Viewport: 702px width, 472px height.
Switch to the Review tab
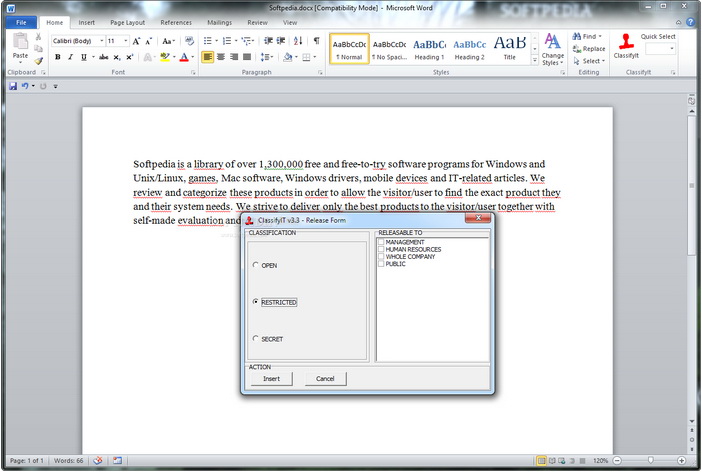257,22
